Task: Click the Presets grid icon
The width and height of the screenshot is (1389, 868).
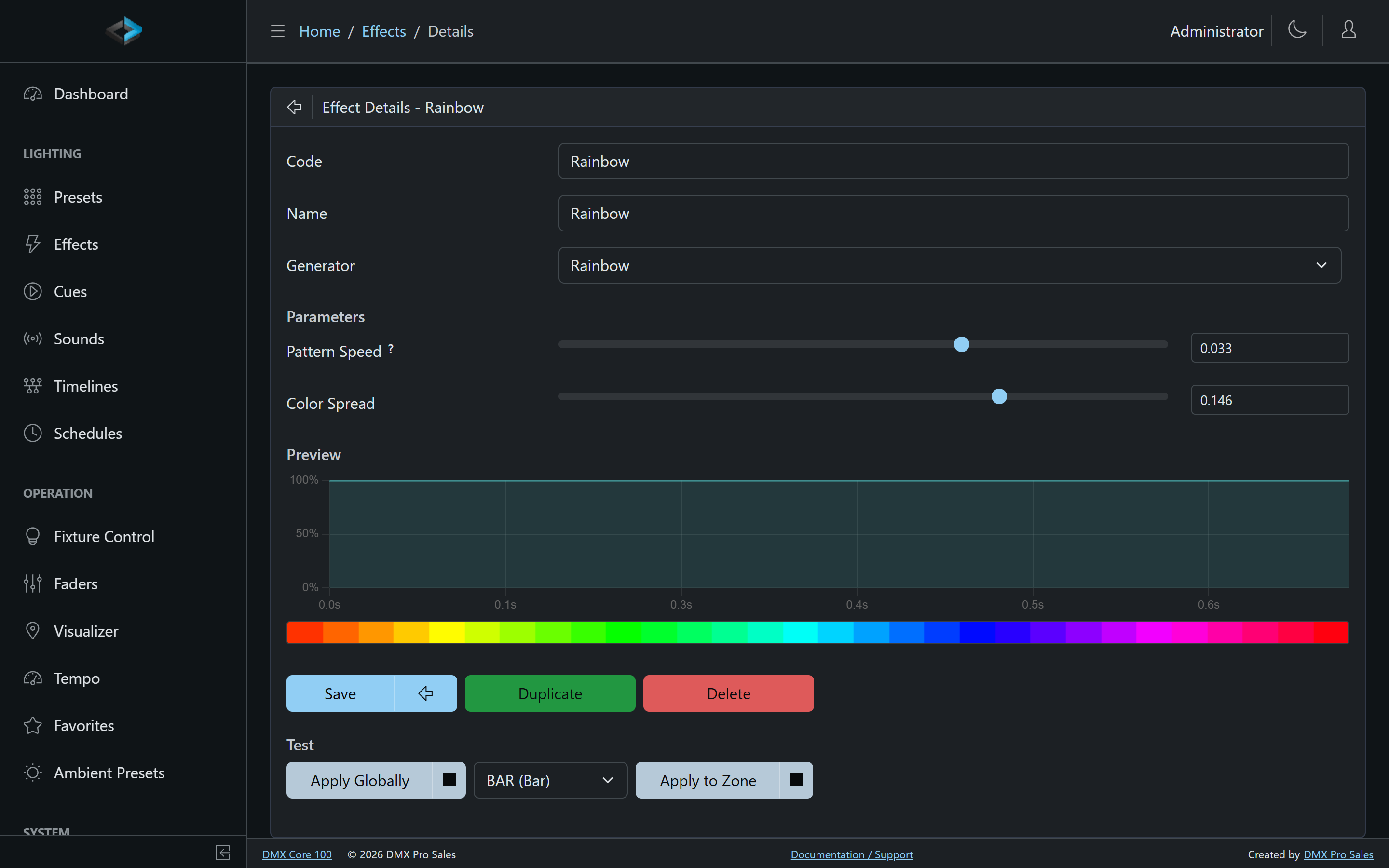Action: click(x=33, y=197)
